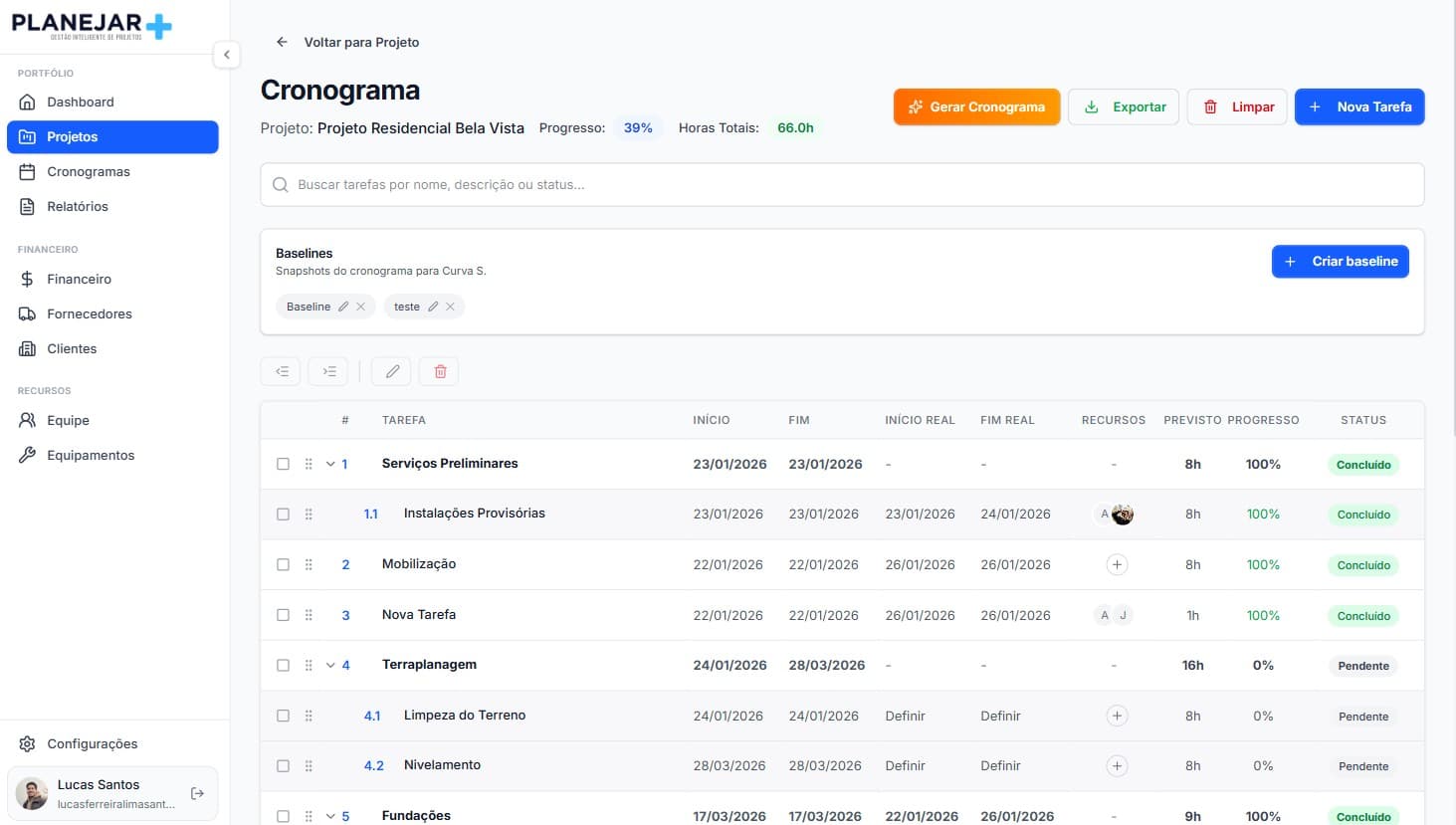Click the indent task toolbar icon

click(x=328, y=371)
